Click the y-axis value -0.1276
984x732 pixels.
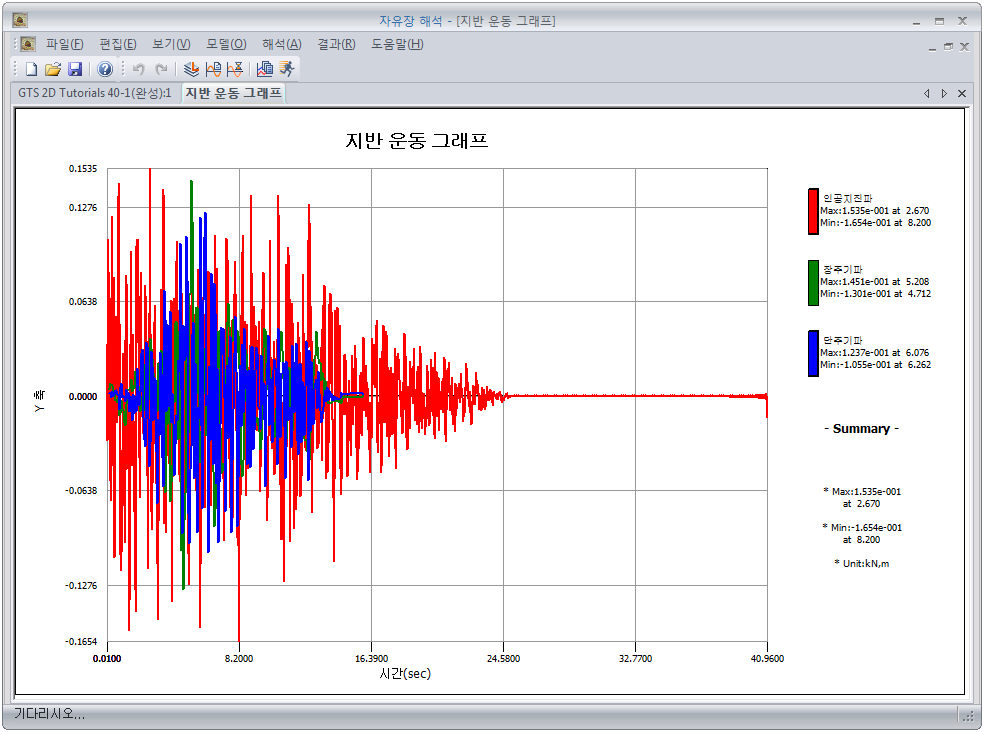pyautogui.click(x=82, y=586)
